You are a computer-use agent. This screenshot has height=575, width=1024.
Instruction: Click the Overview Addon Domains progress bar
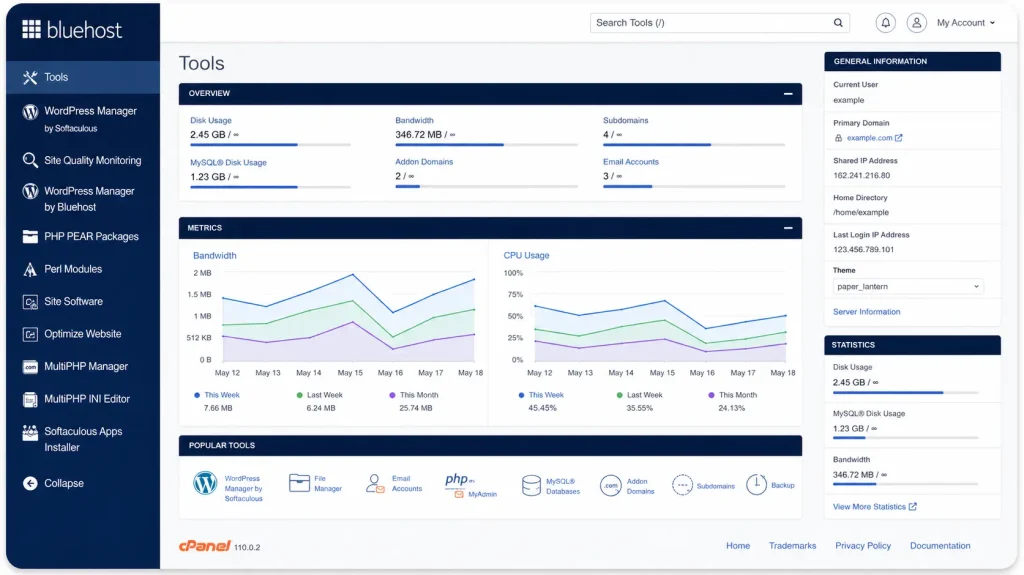tap(487, 186)
